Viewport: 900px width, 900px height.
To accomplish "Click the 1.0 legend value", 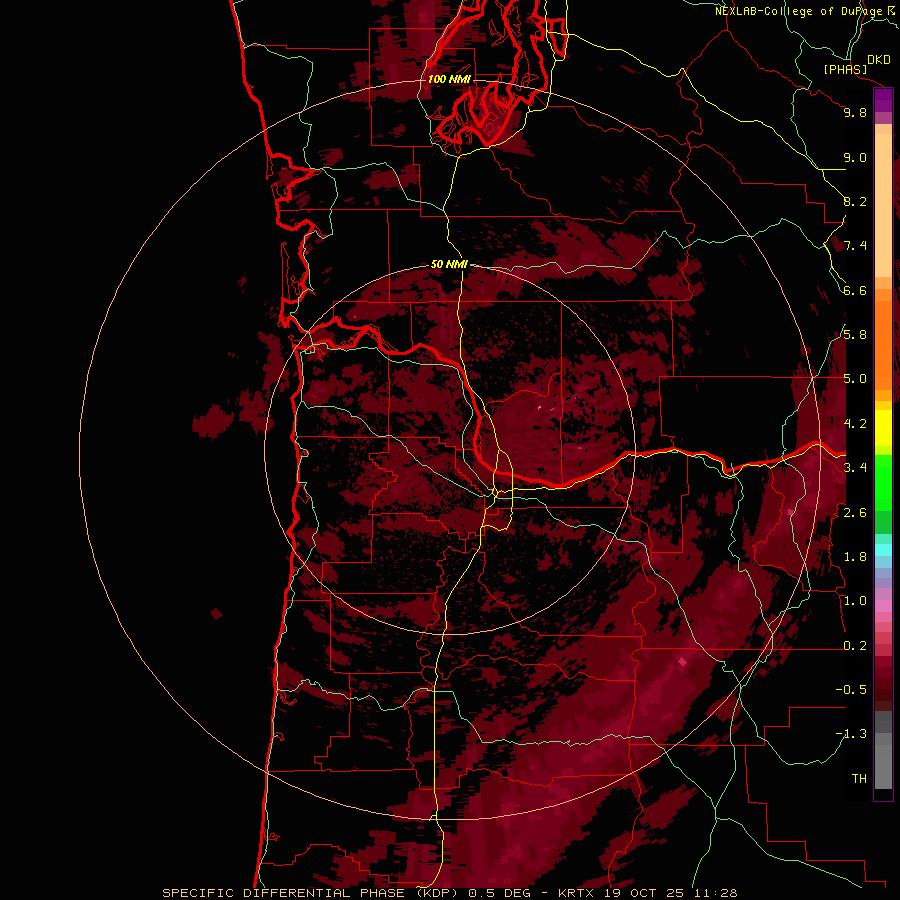I will click(x=855, y=601).
